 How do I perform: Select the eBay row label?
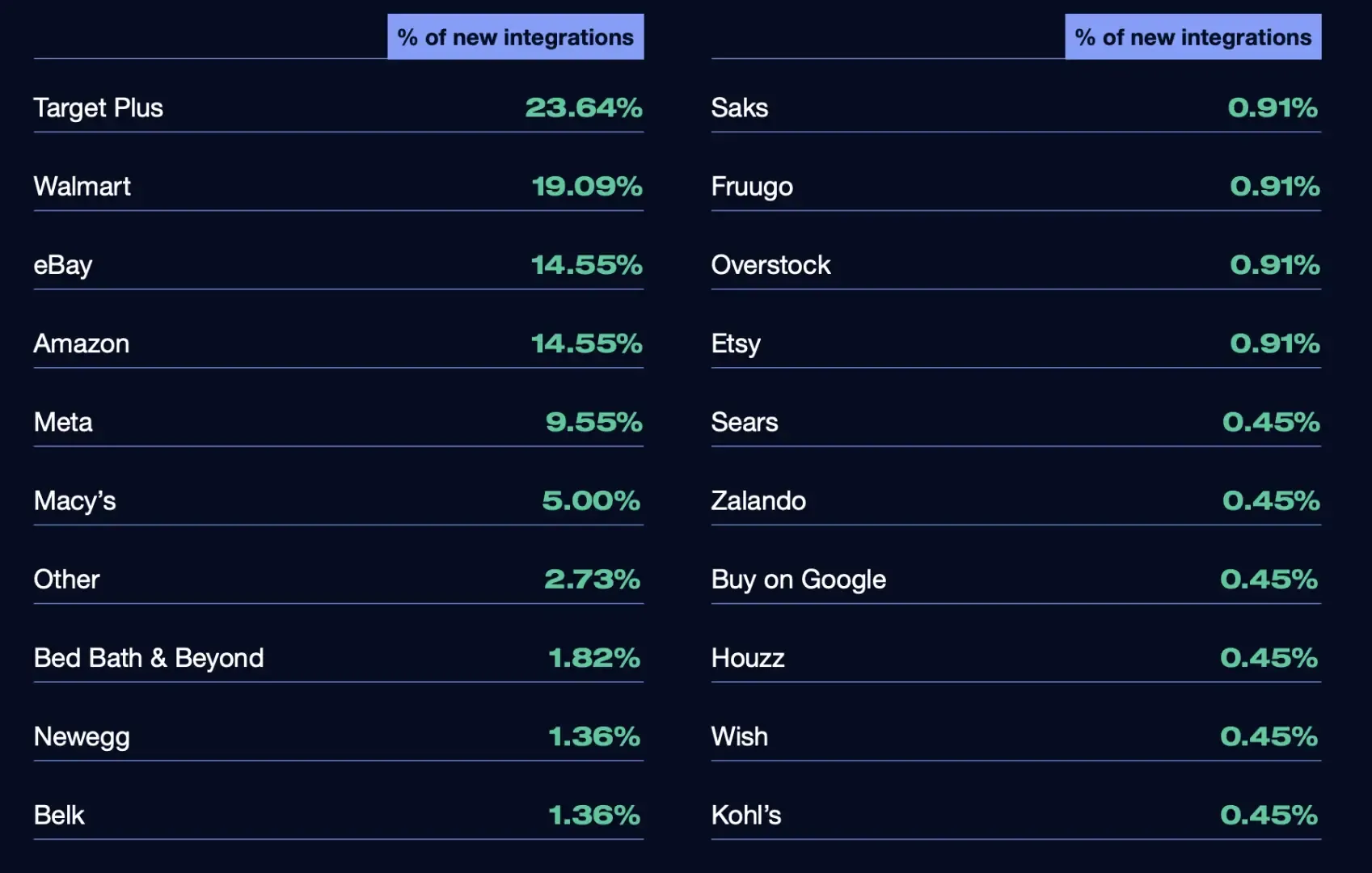(x=63, y=266)
